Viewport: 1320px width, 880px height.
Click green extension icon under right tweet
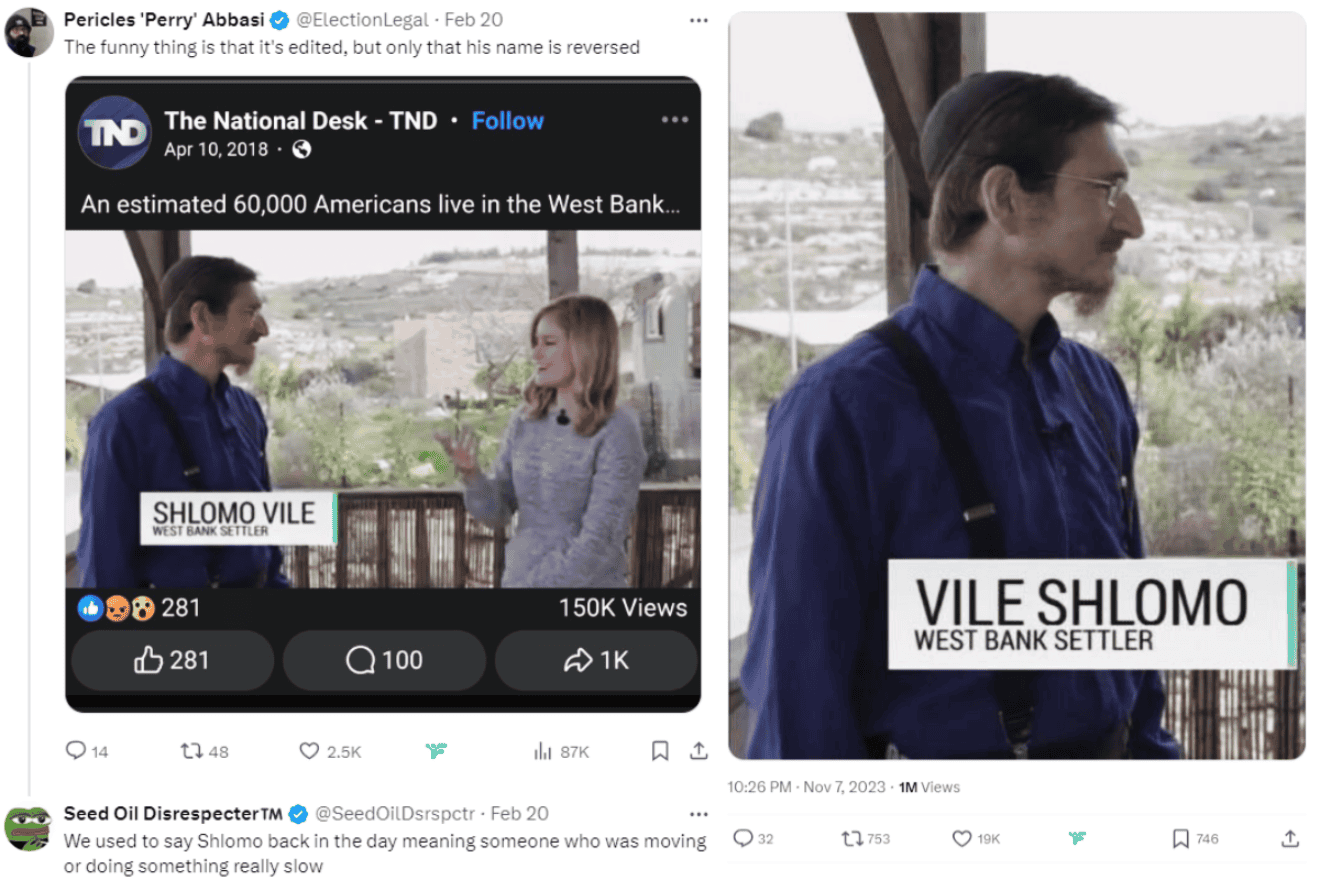click(x=1077, y=838)
